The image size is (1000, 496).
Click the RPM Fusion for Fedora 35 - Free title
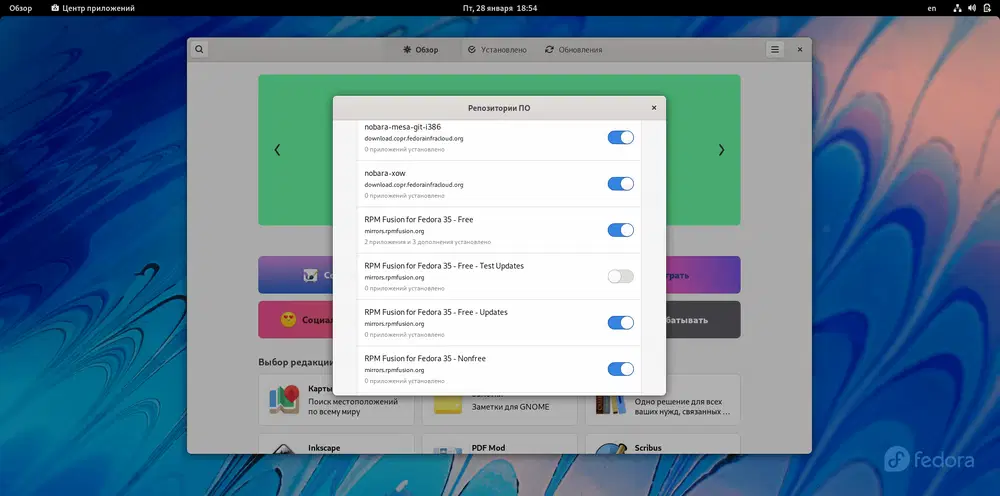418,219
